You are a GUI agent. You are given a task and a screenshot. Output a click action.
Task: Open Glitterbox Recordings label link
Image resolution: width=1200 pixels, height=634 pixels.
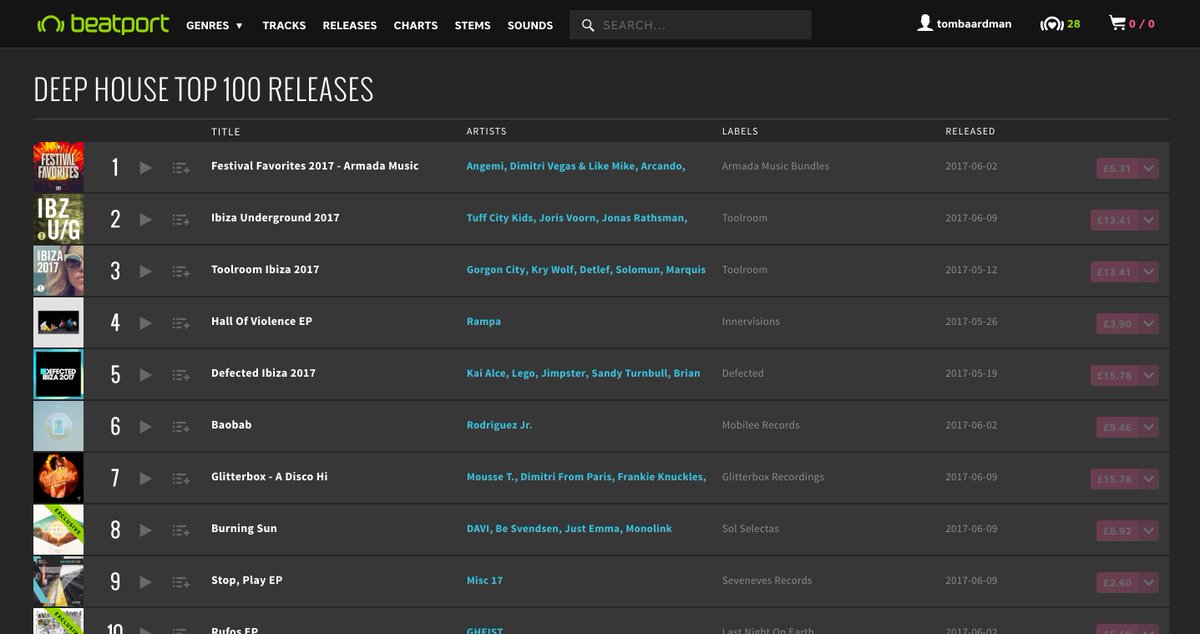click(x=773, y=477)
